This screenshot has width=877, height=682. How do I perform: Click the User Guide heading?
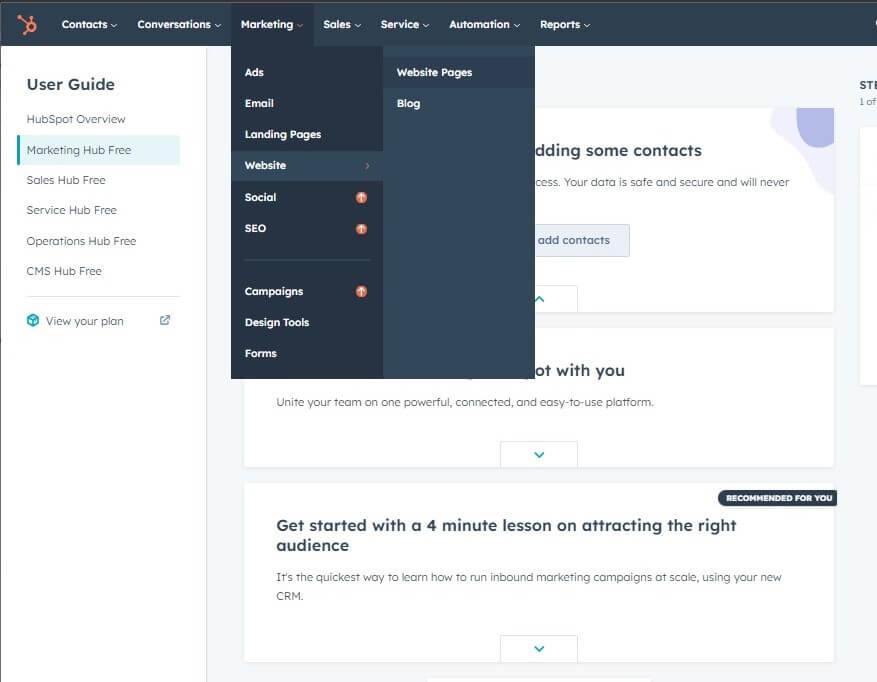point(71,84)
